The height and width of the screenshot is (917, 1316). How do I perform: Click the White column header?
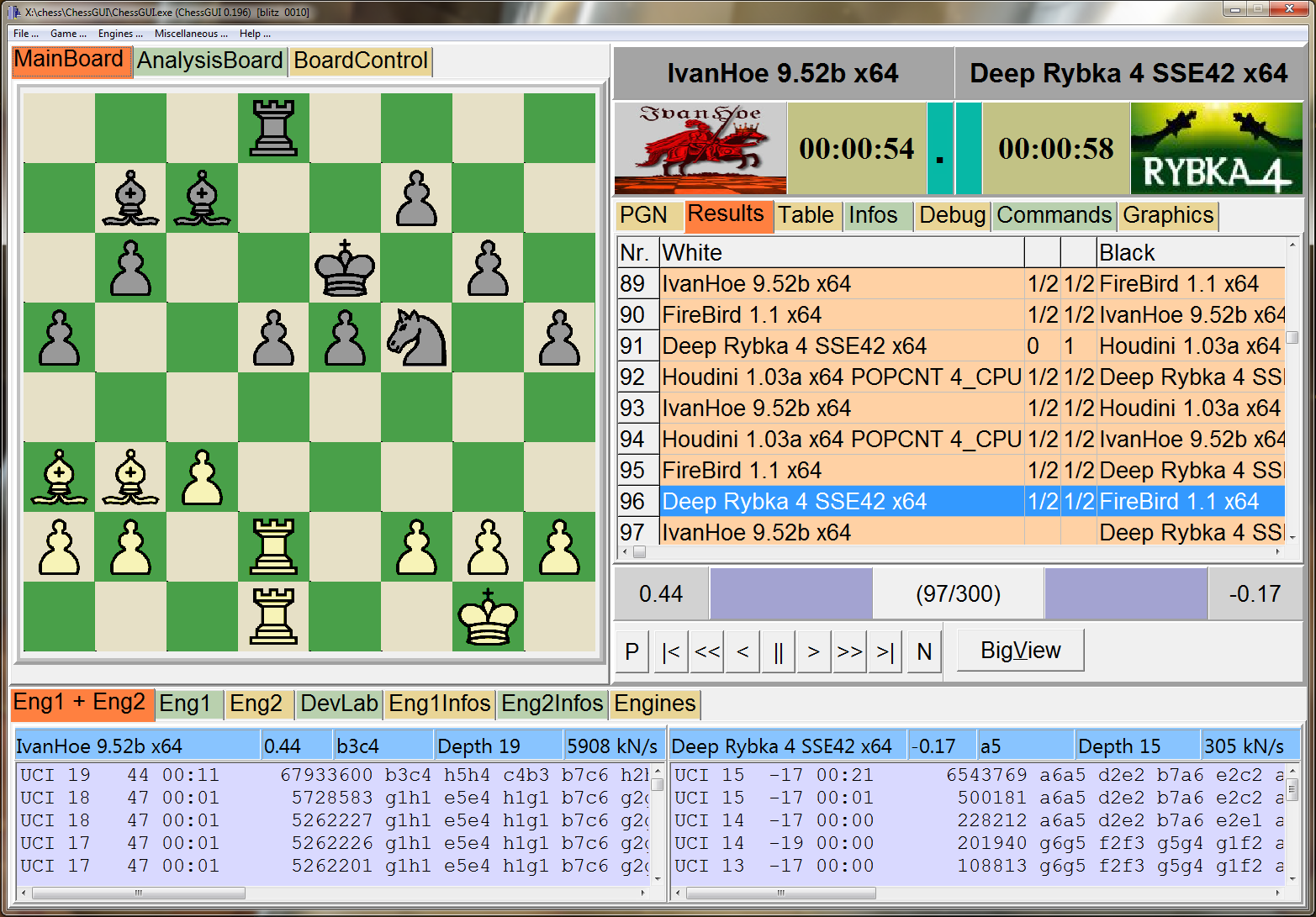click(x=842, y=253)
